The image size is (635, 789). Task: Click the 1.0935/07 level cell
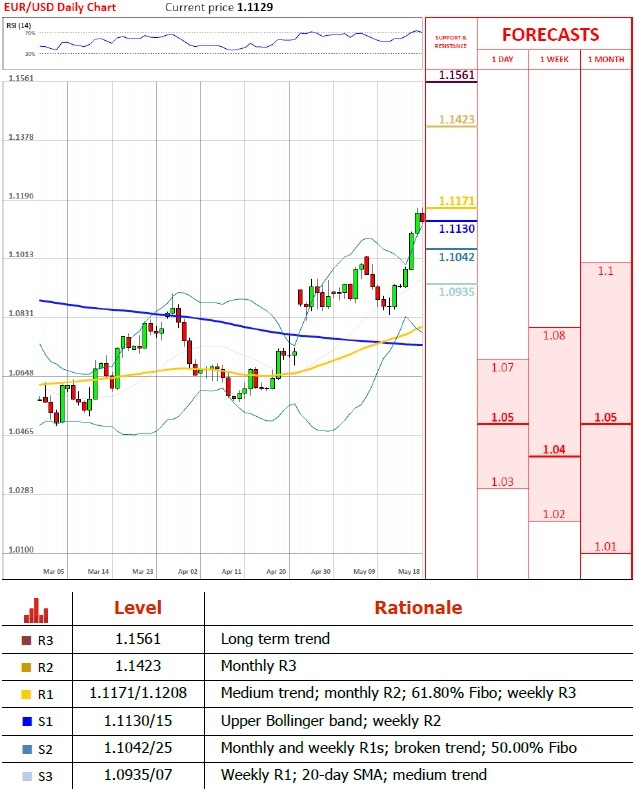pyautogui.click(x=138, y=775)
